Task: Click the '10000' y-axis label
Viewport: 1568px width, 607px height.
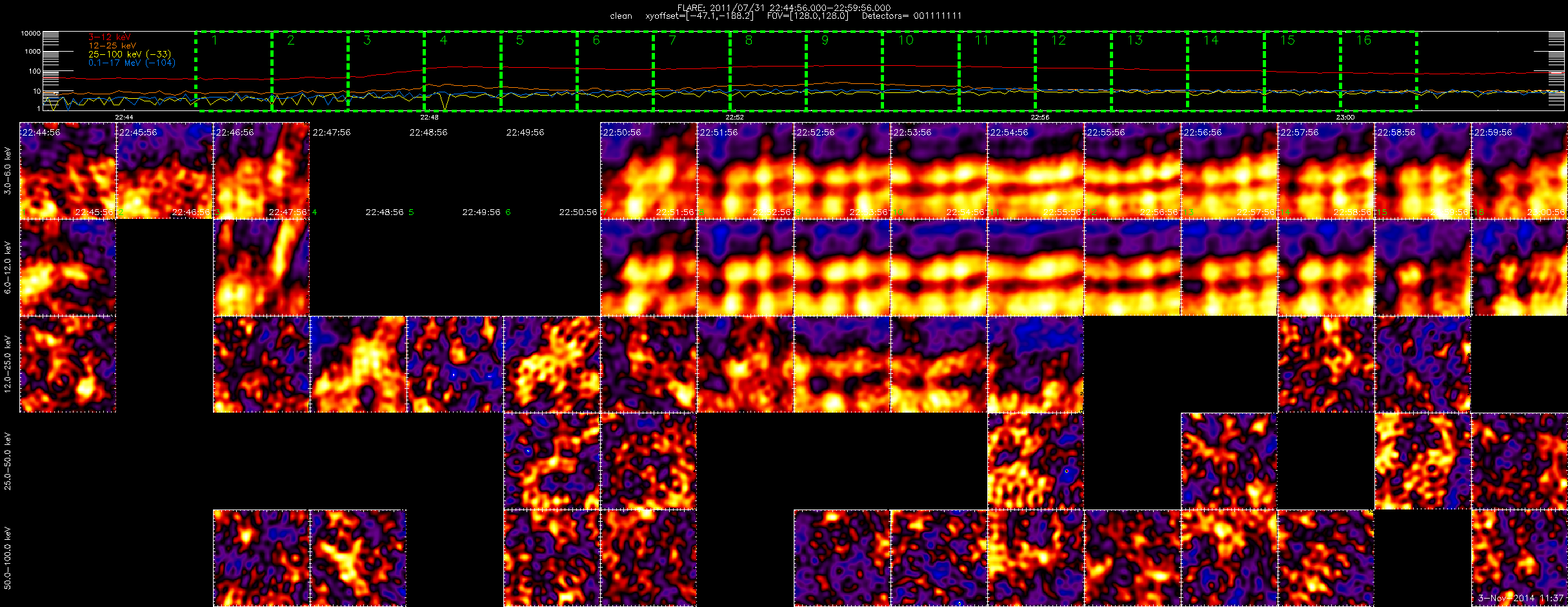Action: (31, 33)
